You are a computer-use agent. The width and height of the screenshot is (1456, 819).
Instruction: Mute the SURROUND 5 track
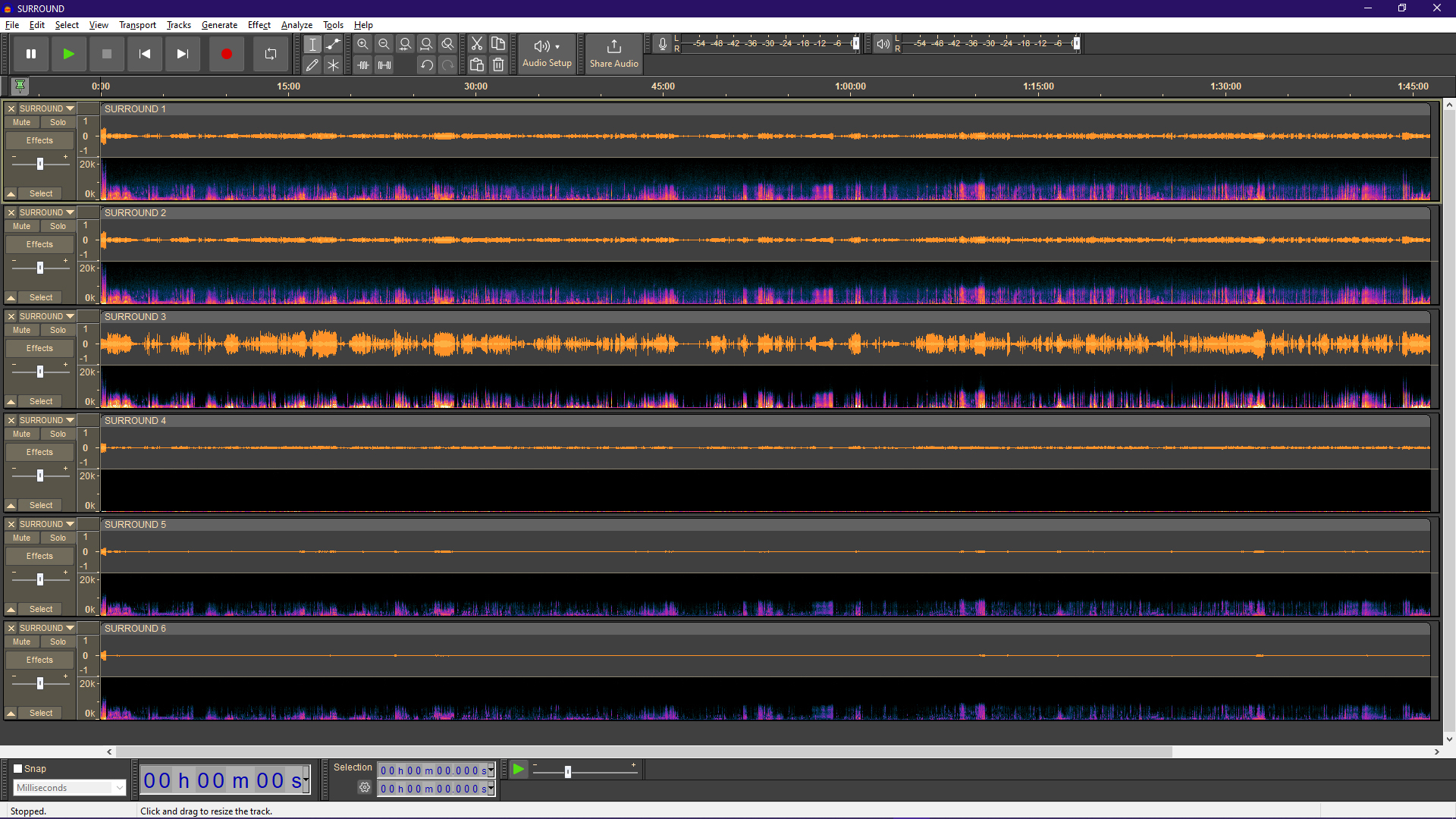22,538
